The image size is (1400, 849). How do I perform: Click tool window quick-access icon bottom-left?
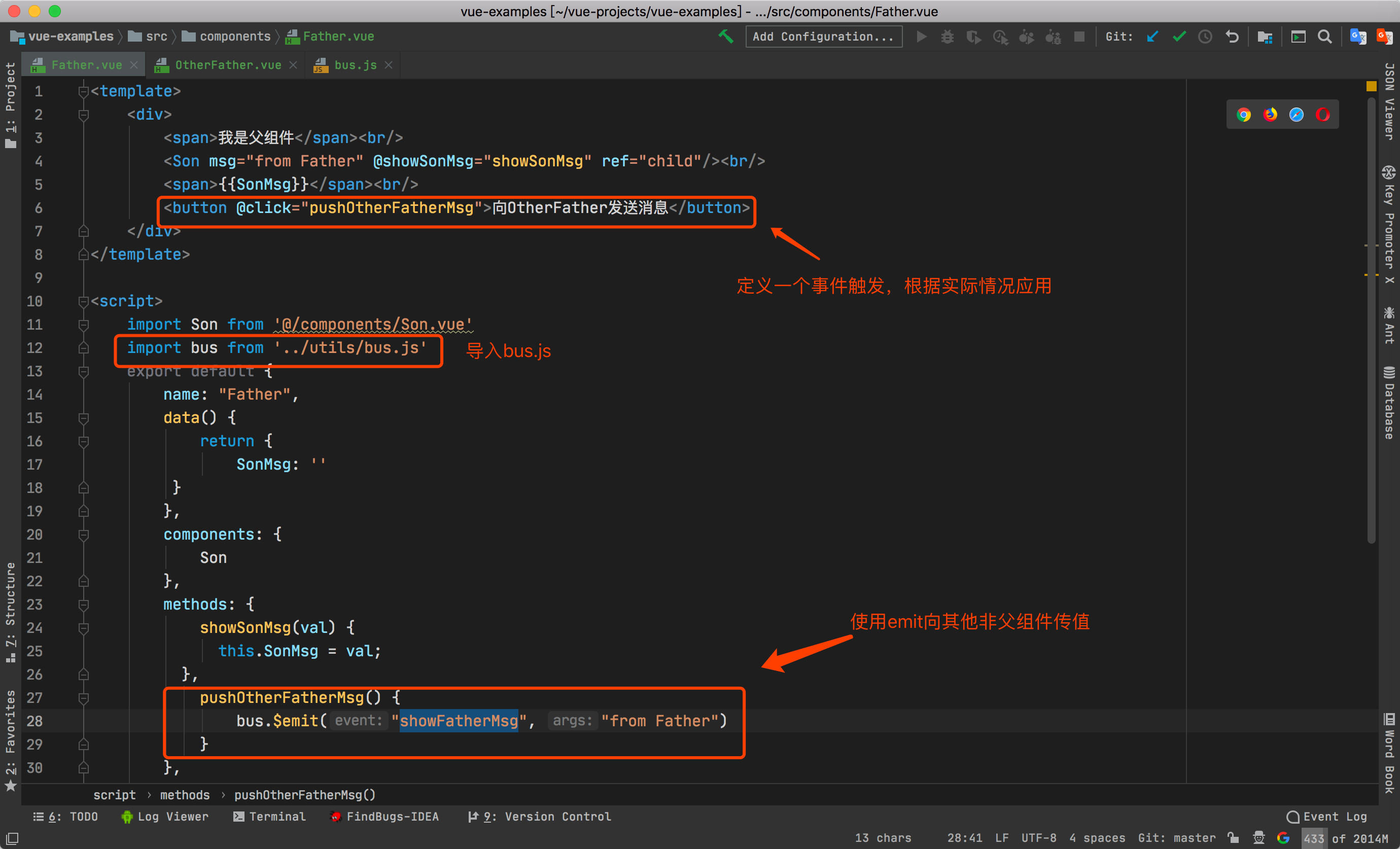(x=12, y=838)
